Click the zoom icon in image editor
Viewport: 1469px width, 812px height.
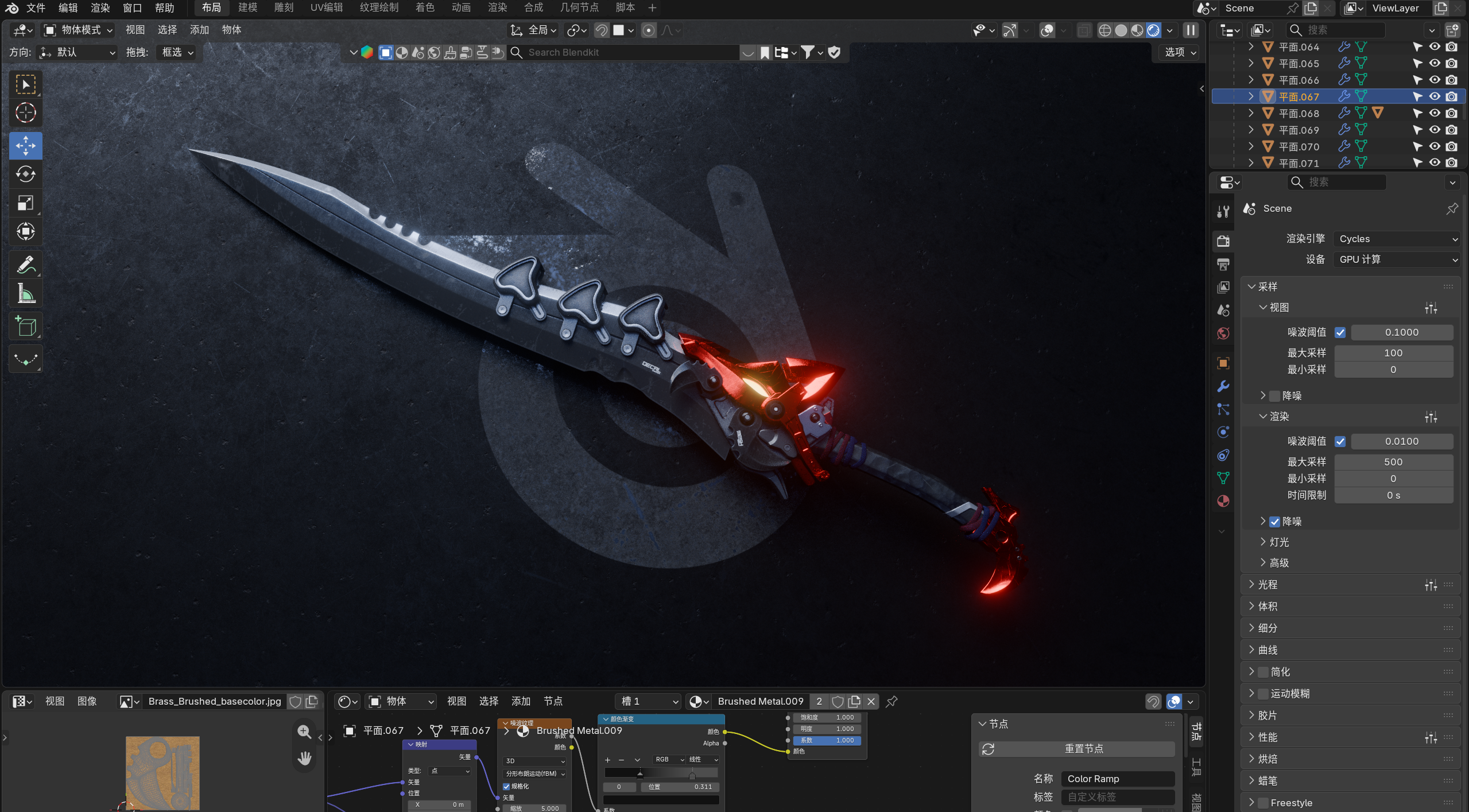pyautogui.click(x=304, y=732)
